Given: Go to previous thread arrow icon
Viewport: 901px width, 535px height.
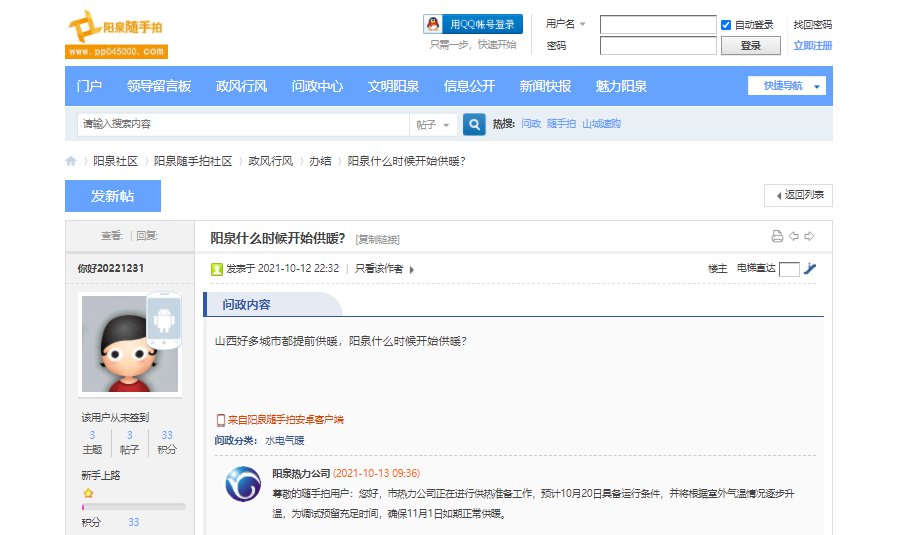Looking at the screenshot, I should coord(793,237).
